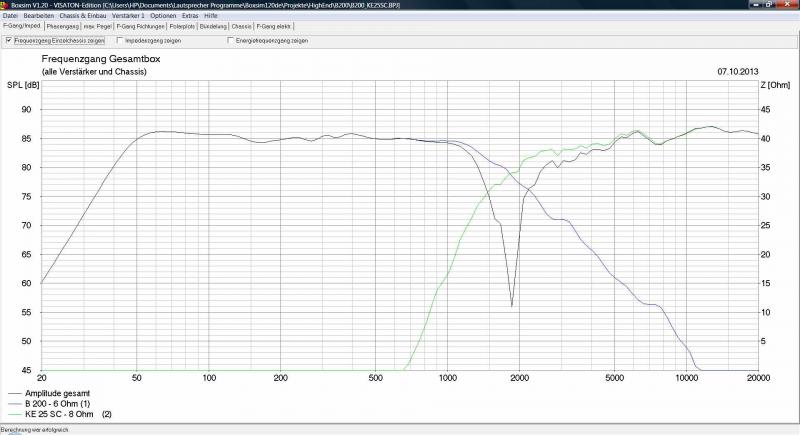Open the Extras menu
This screenshot has width=800, height=435.
tap(190, 16)
